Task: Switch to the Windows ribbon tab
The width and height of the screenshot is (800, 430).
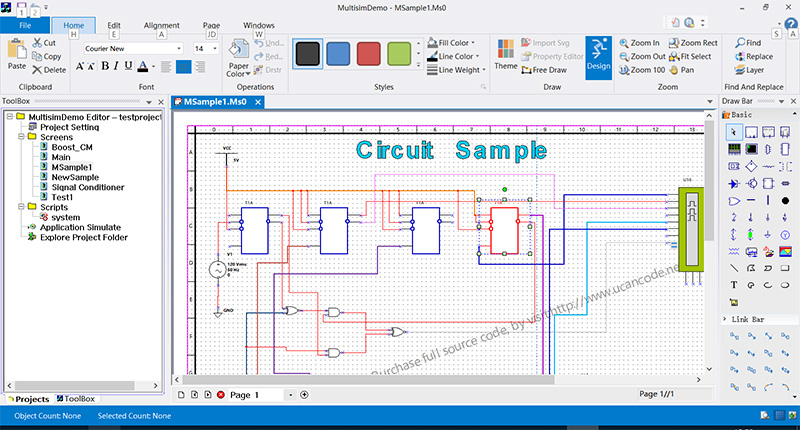Action: (259, 26)
